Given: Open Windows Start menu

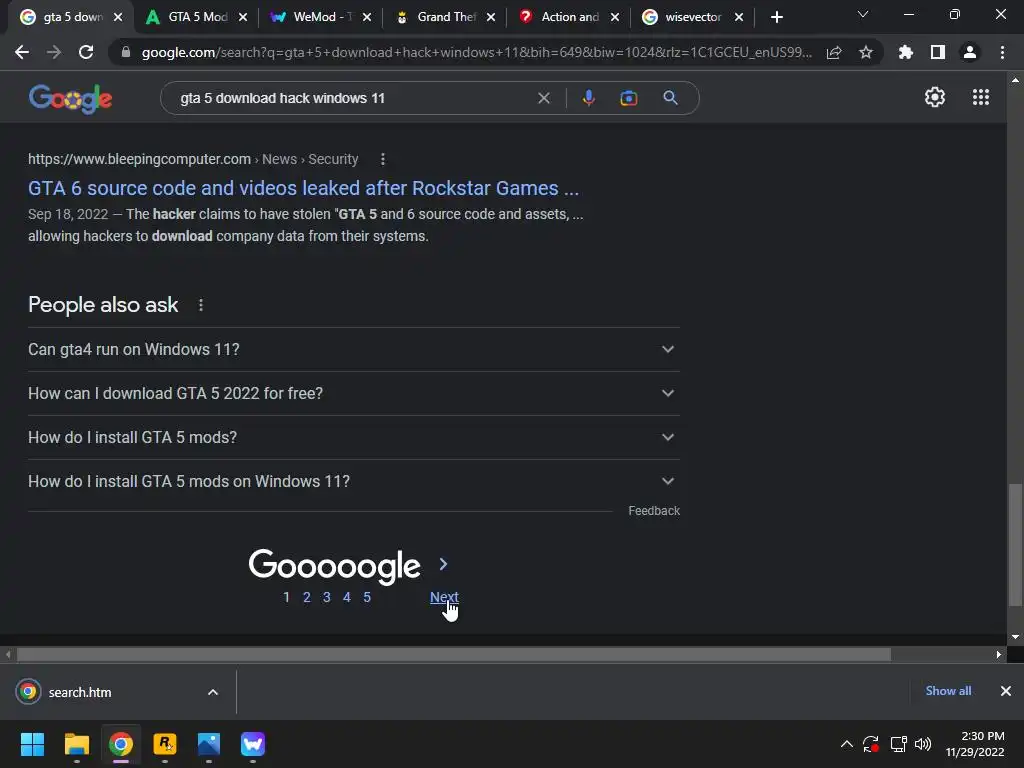Looking at the screenshot, I should [x=32, y=744].
